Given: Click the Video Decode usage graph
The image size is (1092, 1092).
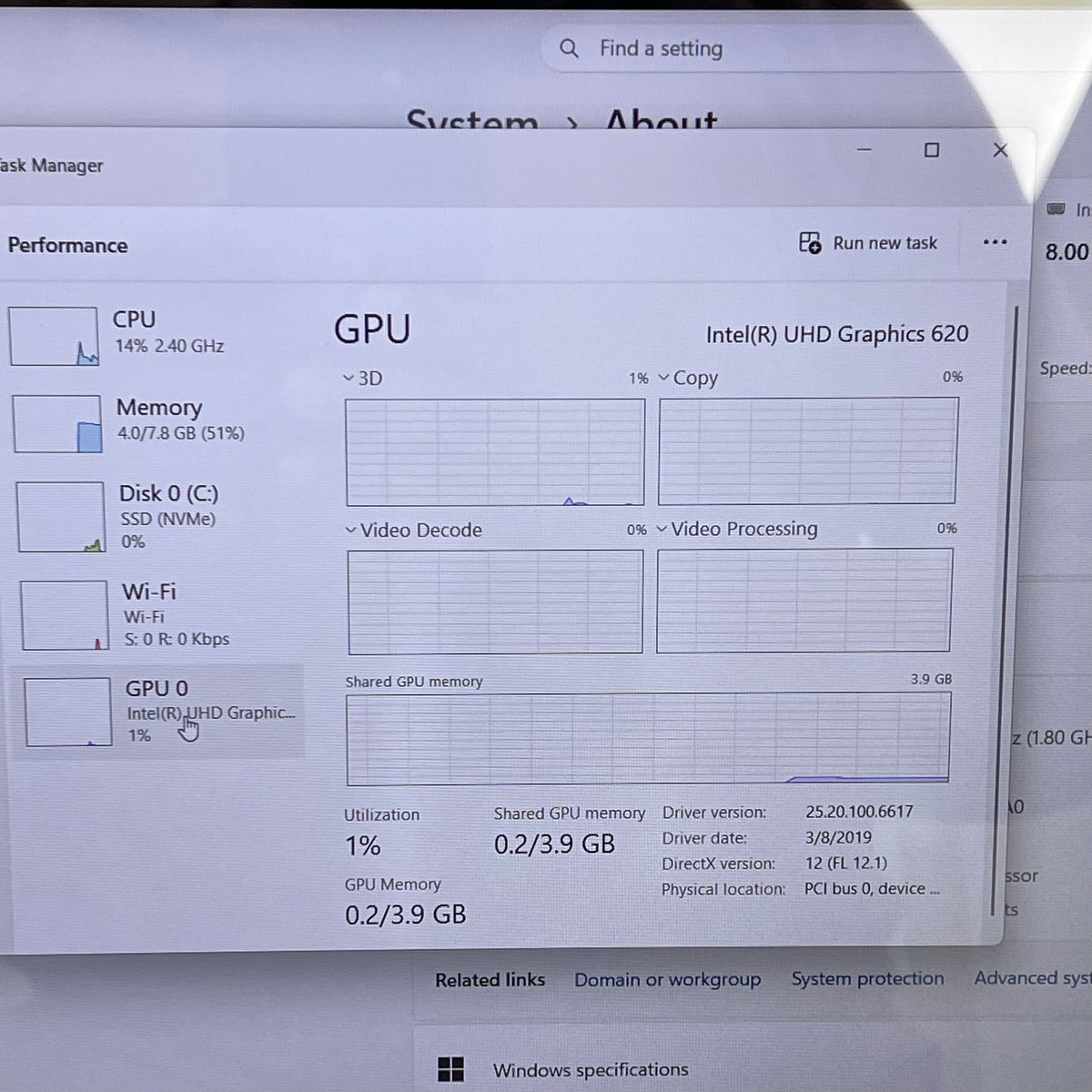Looking at the screenshot, I should coord(495,602).
